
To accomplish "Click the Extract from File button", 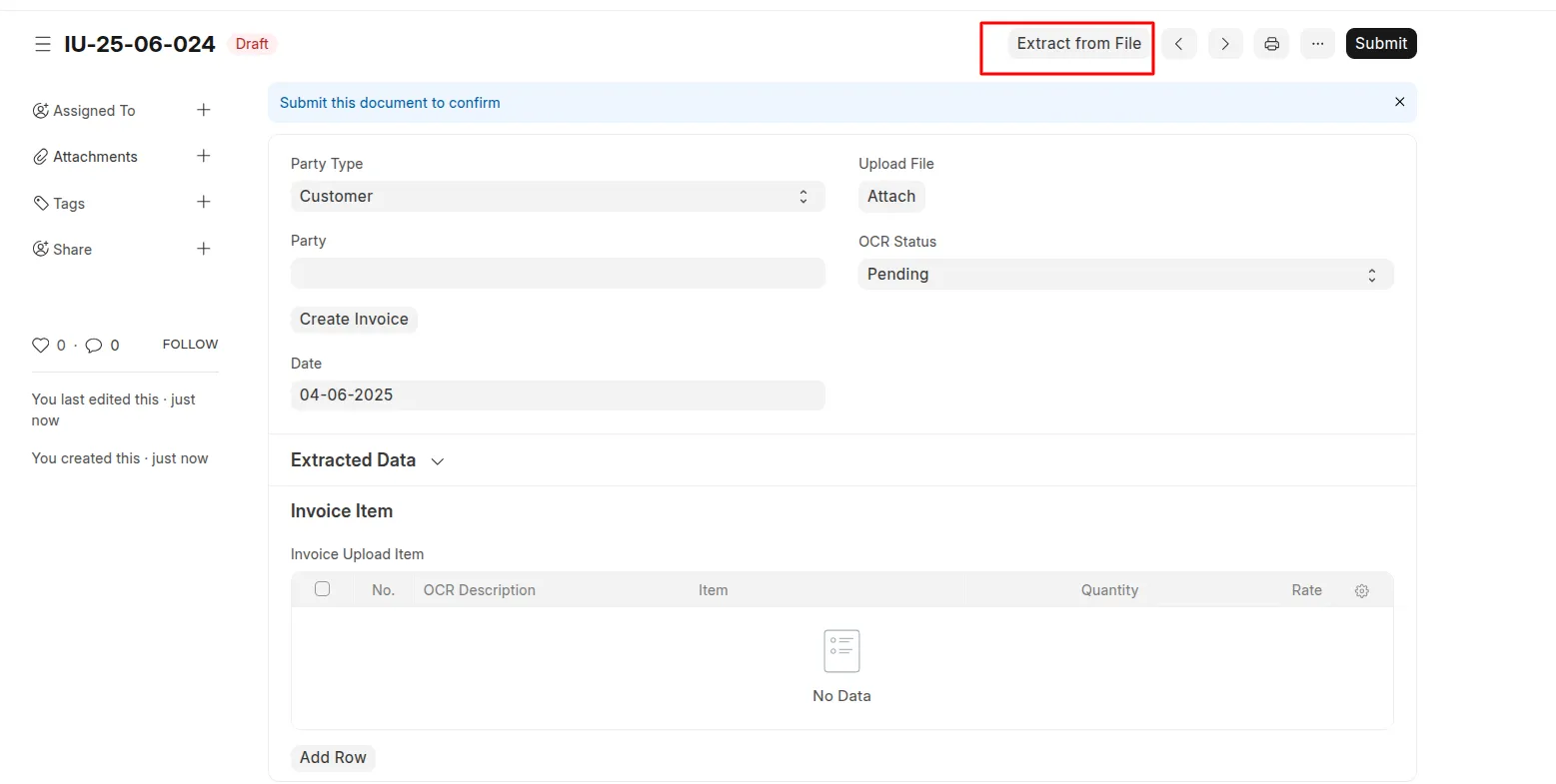I will coord(1078,44).
